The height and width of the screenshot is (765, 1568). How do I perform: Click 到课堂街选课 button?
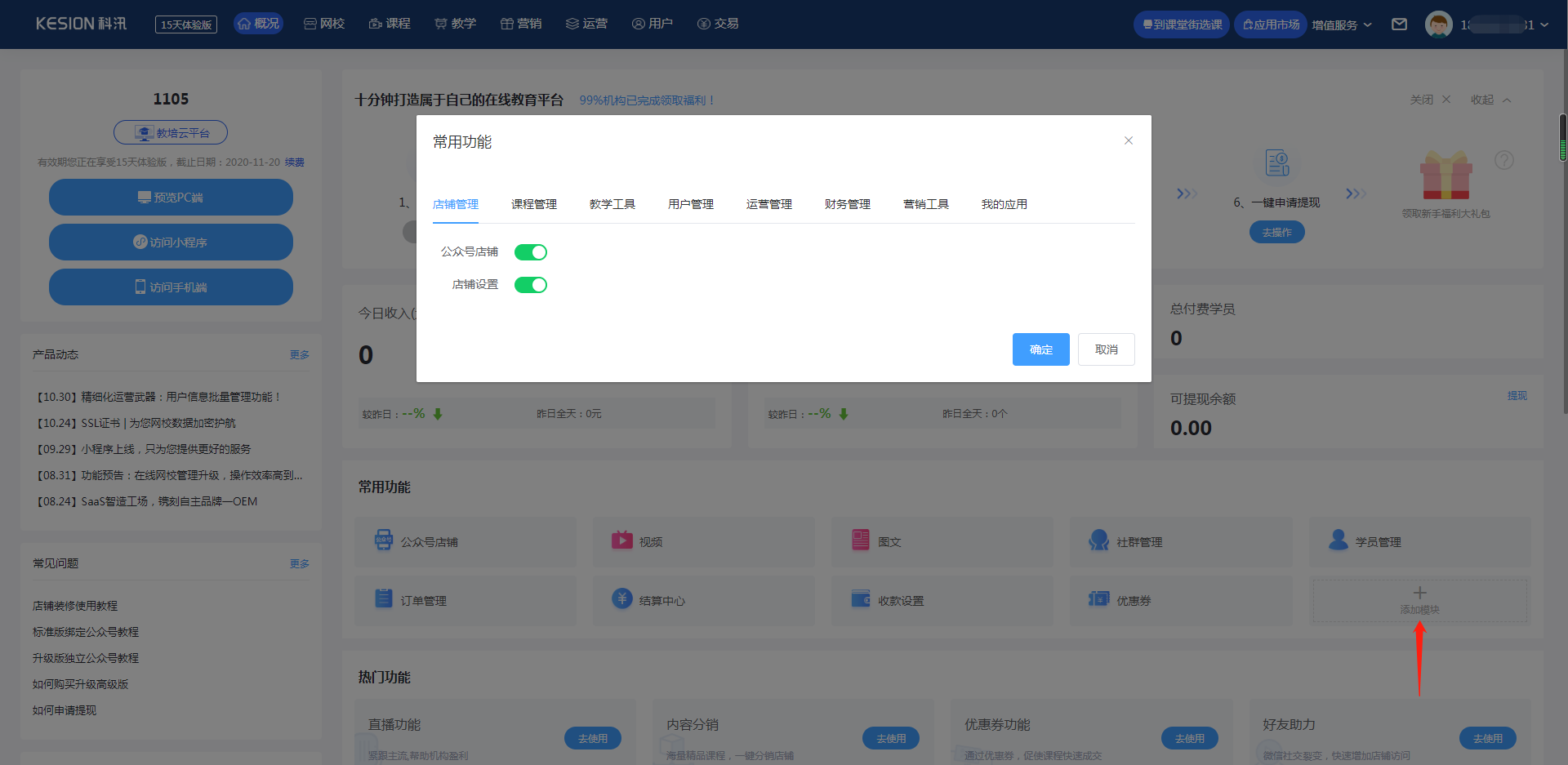1182,24
